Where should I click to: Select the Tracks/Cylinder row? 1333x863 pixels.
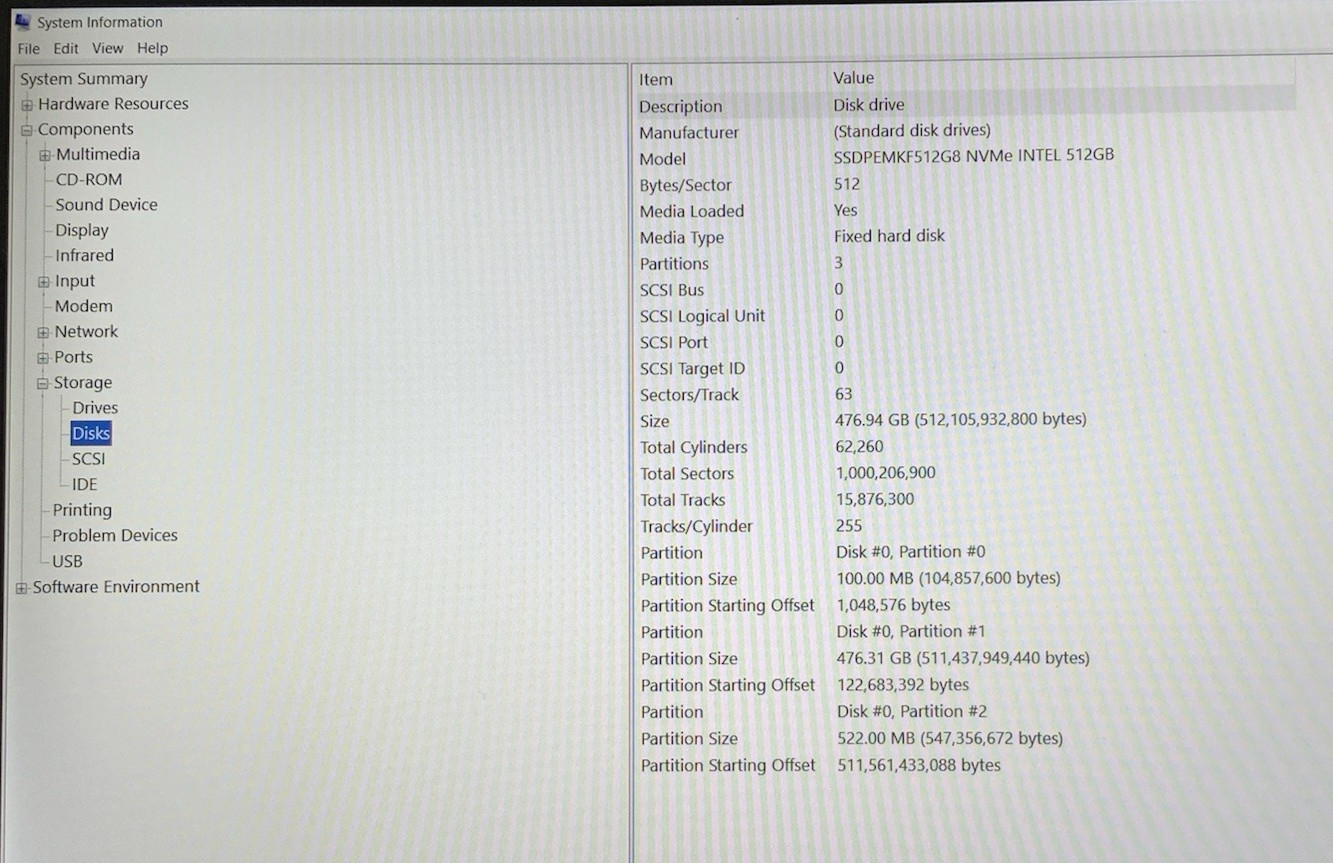(x=966, y=526)
